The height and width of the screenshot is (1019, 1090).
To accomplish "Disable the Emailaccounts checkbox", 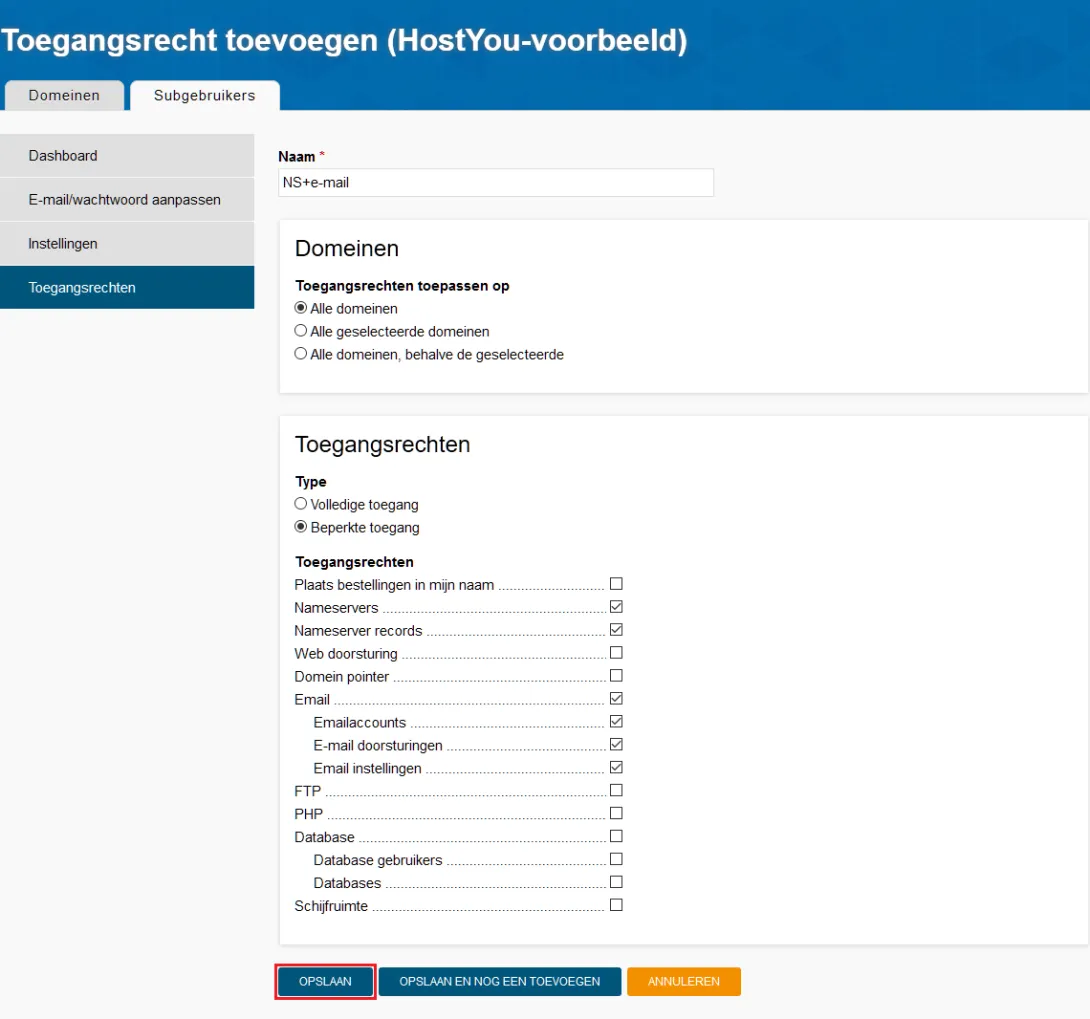I will tap(616, 721).
